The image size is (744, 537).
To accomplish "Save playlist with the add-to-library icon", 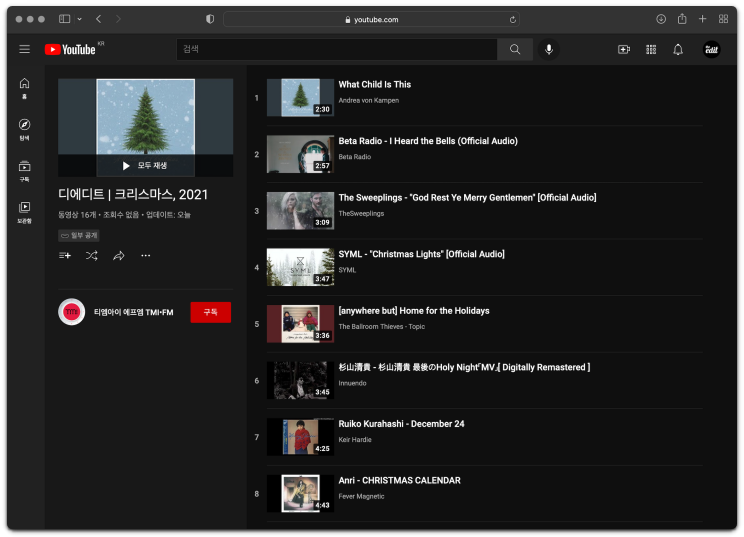I will 65,256.
